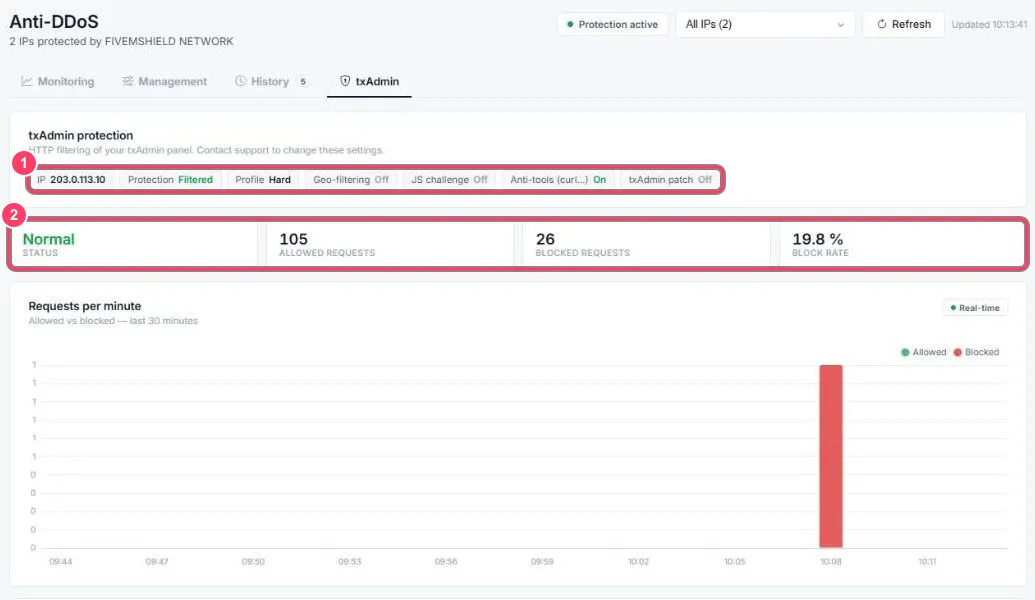Click the Management sliders icon
Screen dimensions: 1035x600
tap(127, 81)
